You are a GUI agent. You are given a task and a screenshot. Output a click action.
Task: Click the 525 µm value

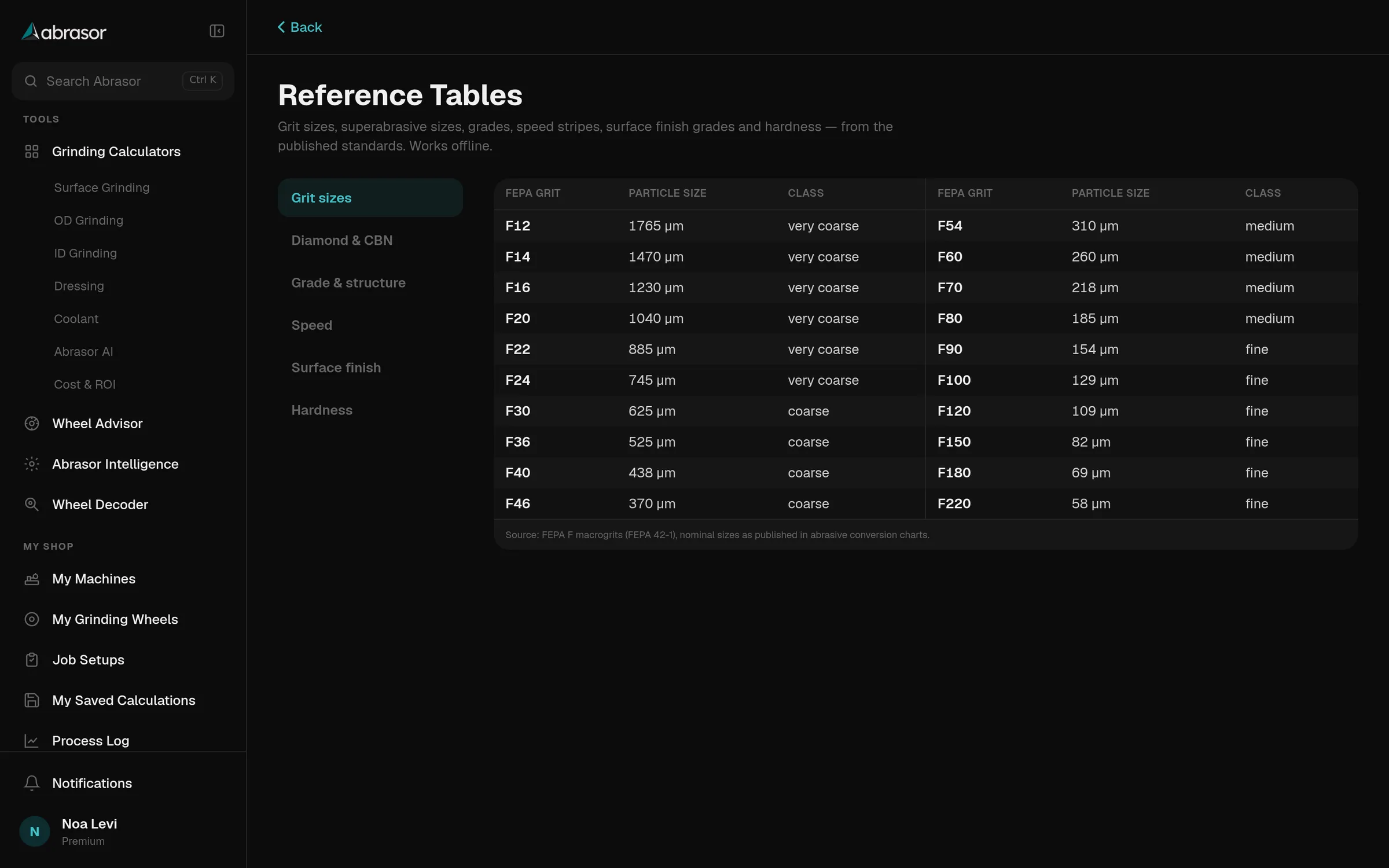[x=652, y=442]
